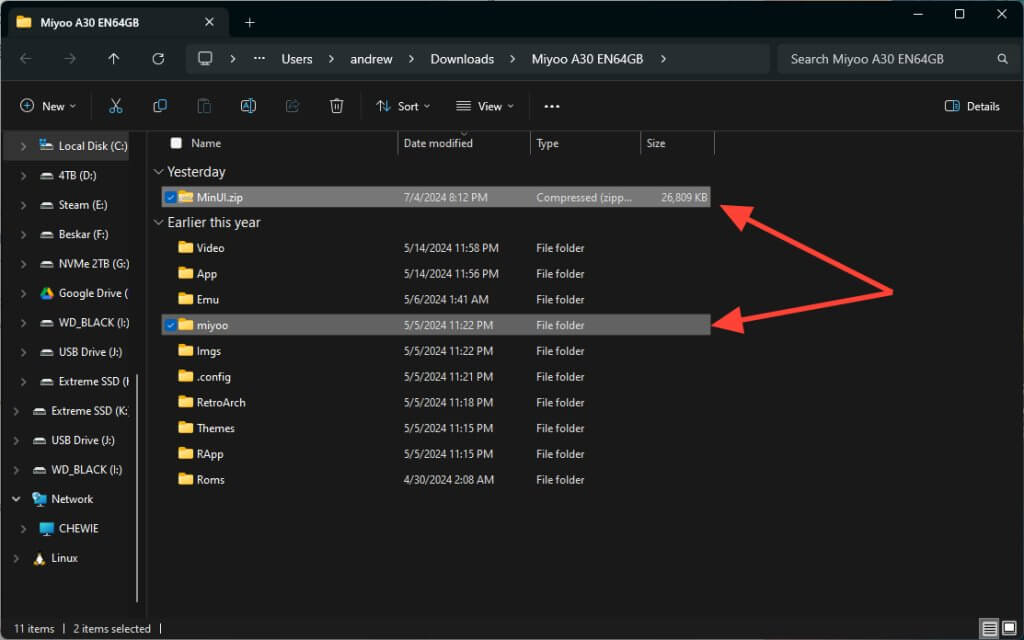
Task: Toggle the Details pane button
Action: [972, 106]
